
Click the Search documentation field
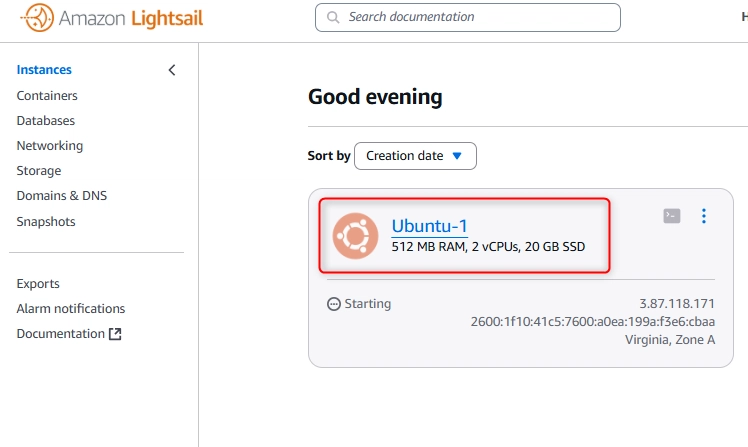(468, 18)
